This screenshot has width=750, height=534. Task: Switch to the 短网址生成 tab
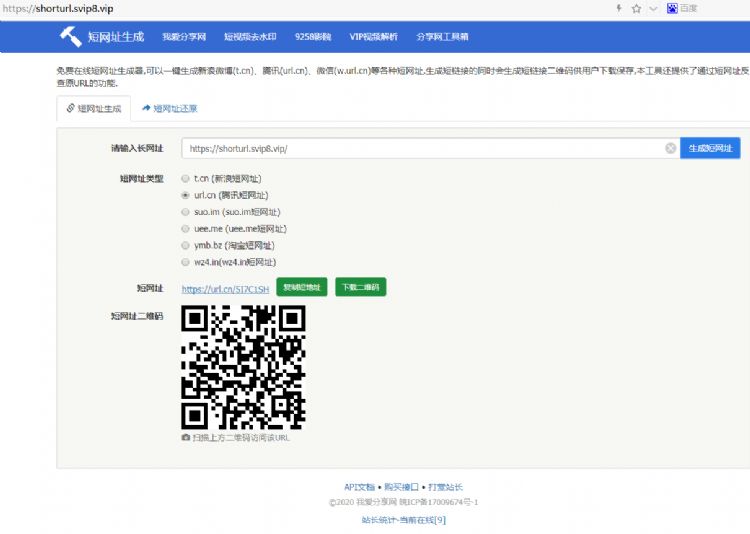tap(94, 109)
